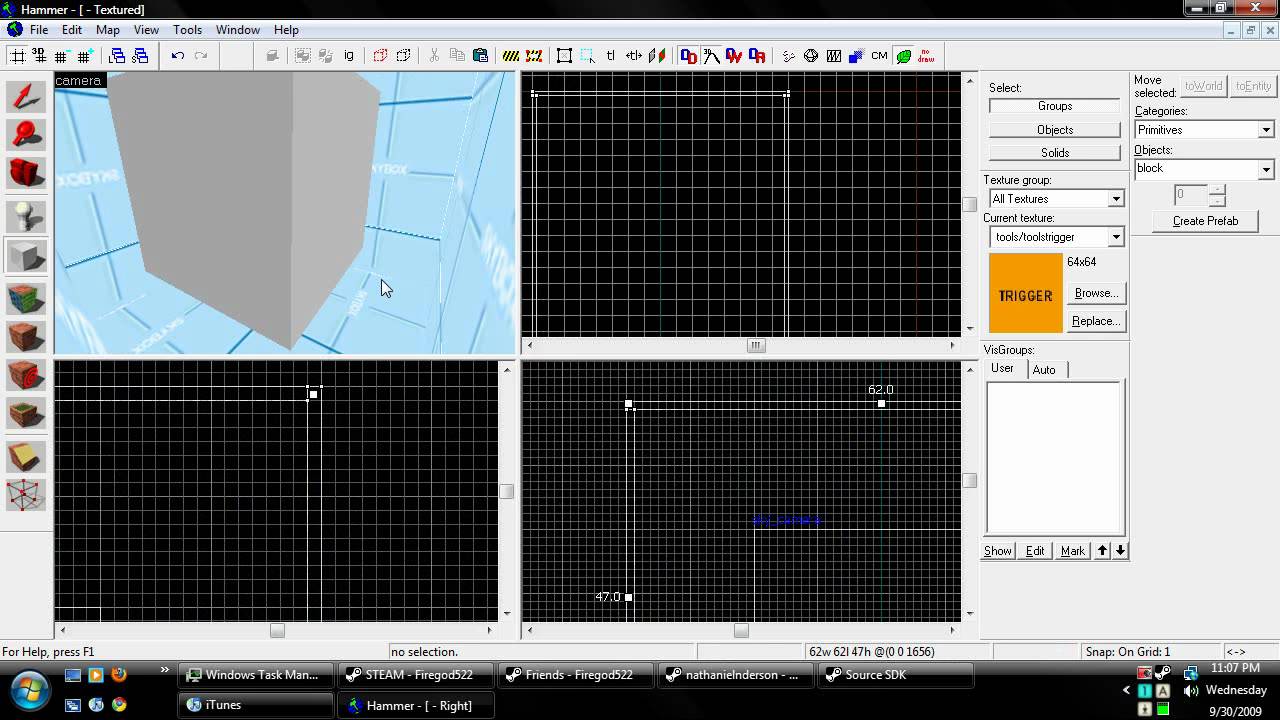Click the Redo arrow icon
The width and height of the screenshot is (1280, 720).
click(x=201, y=56)
